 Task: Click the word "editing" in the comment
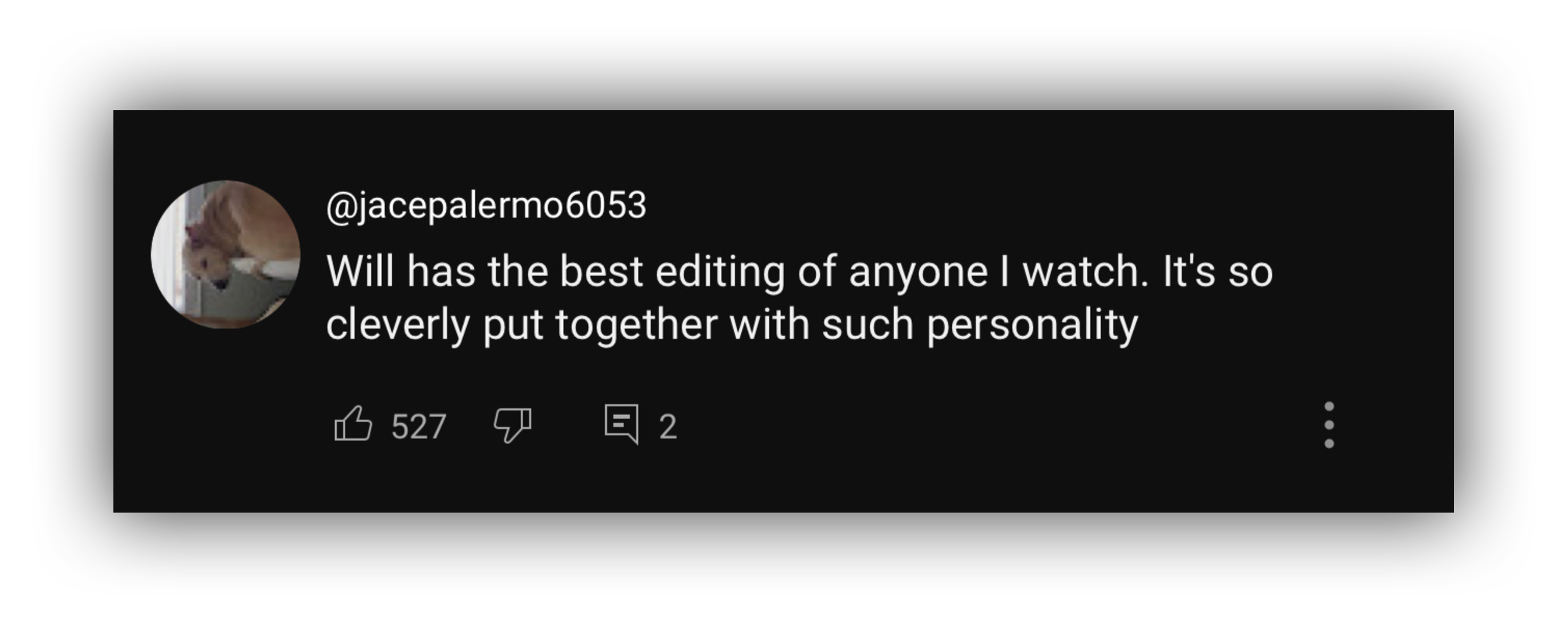(720, 272)
